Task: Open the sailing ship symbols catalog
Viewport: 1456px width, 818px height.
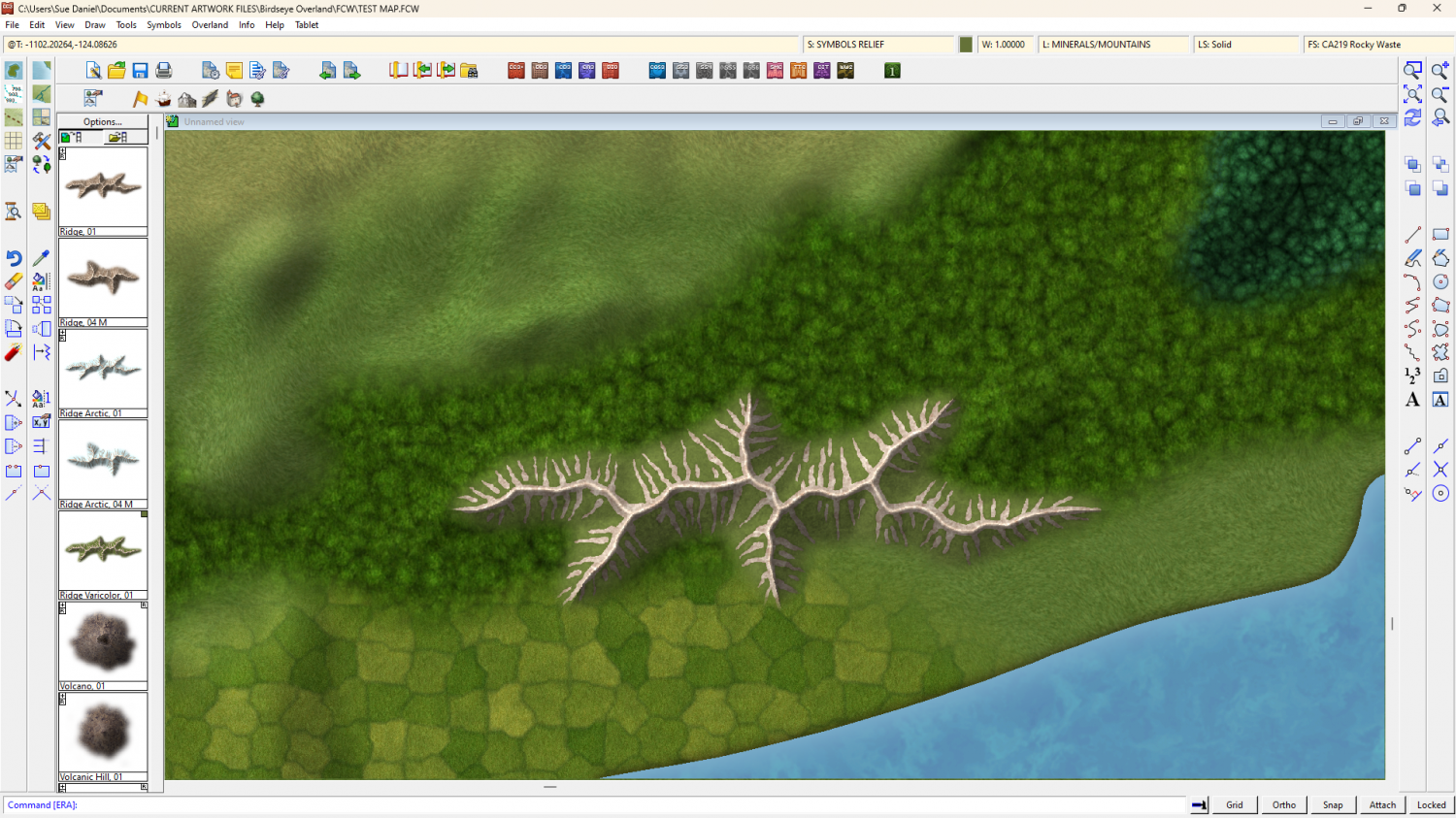Action: pyautogui.click(x=164, y=99)
